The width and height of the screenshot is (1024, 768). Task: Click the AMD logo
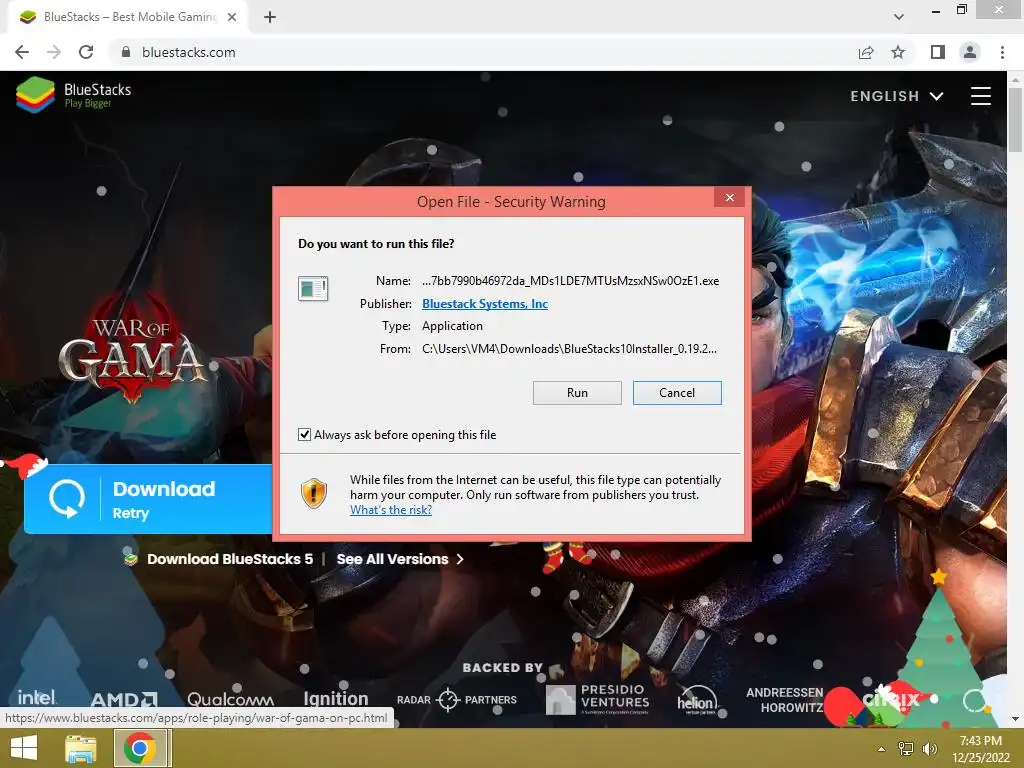[123, 700]
